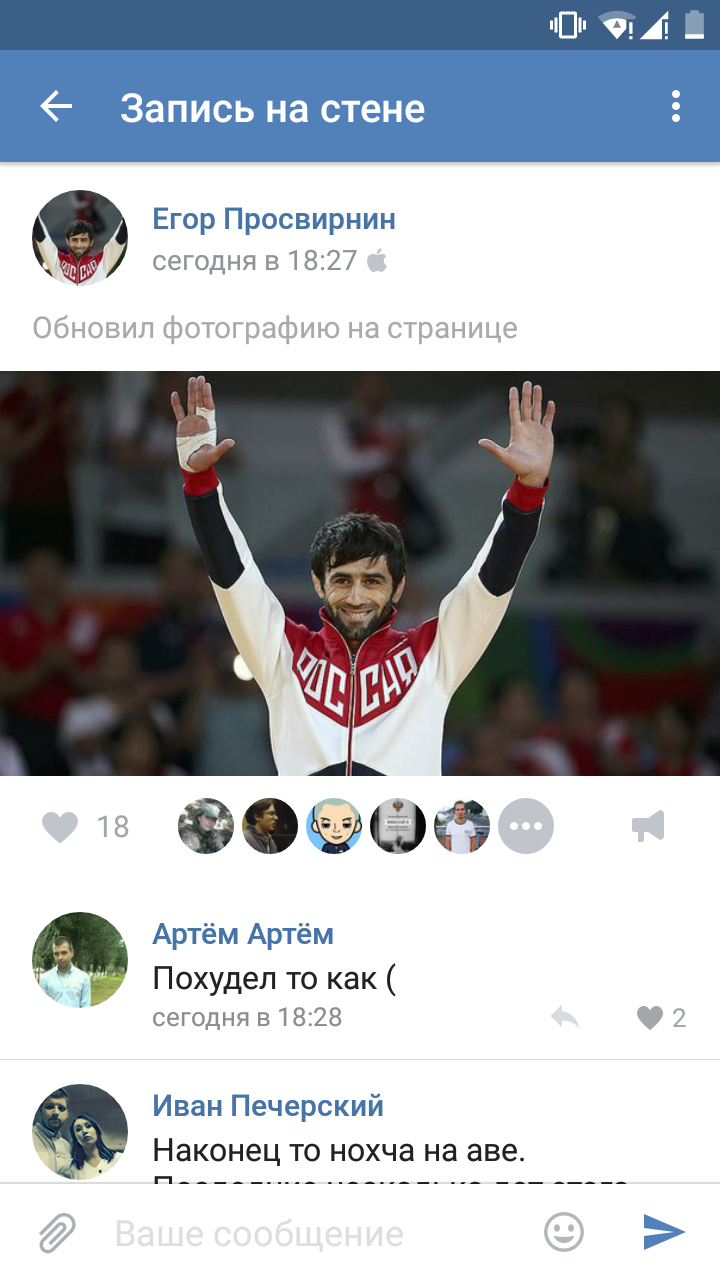Open Иван Печерский's avatar photo
Image resolution: width=720 pixels, height=1280 pixels.
80,1132
